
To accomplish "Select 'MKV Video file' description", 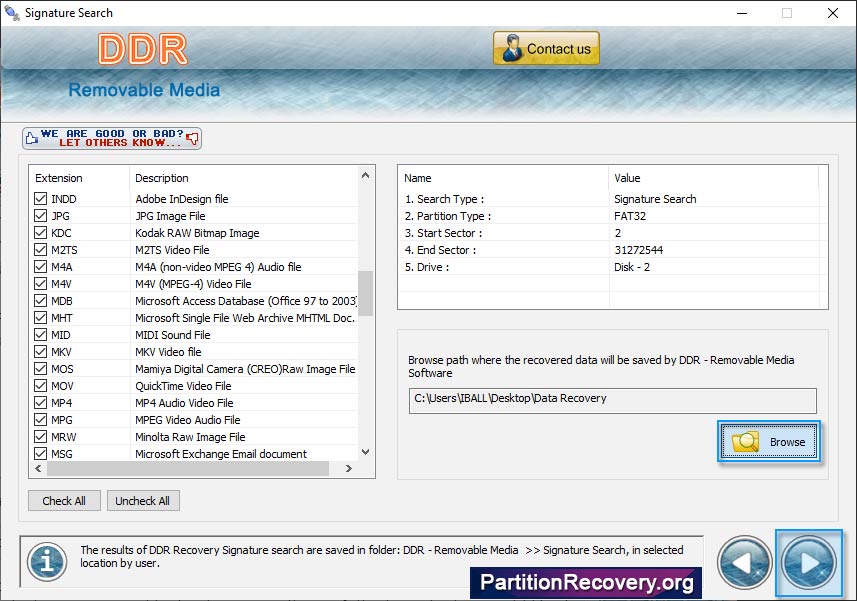I will pyautogui.click(x=168, y=351).
